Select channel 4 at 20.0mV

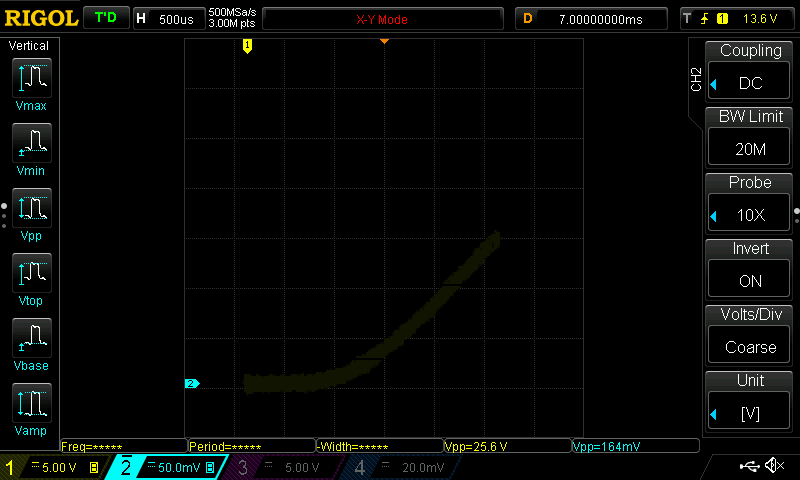pos(400,467)
